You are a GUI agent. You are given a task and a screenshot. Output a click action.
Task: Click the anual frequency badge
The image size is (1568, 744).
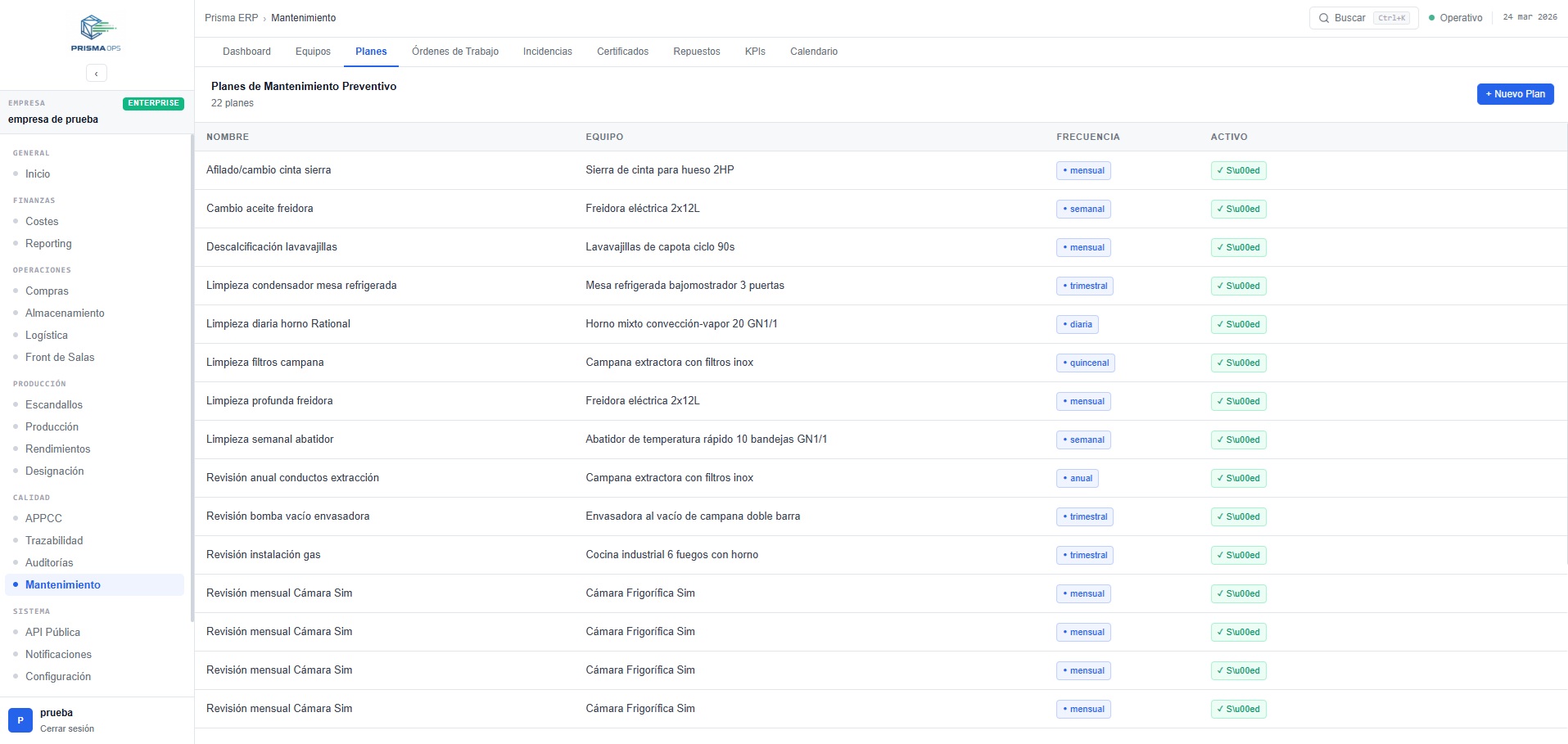click(1077, 479)
